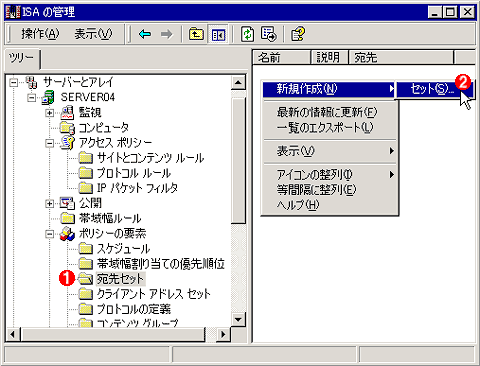The image size is (480, 366).
Task: Toggle the Show/Hide console tree icon
Action: (x=218, y=34)
